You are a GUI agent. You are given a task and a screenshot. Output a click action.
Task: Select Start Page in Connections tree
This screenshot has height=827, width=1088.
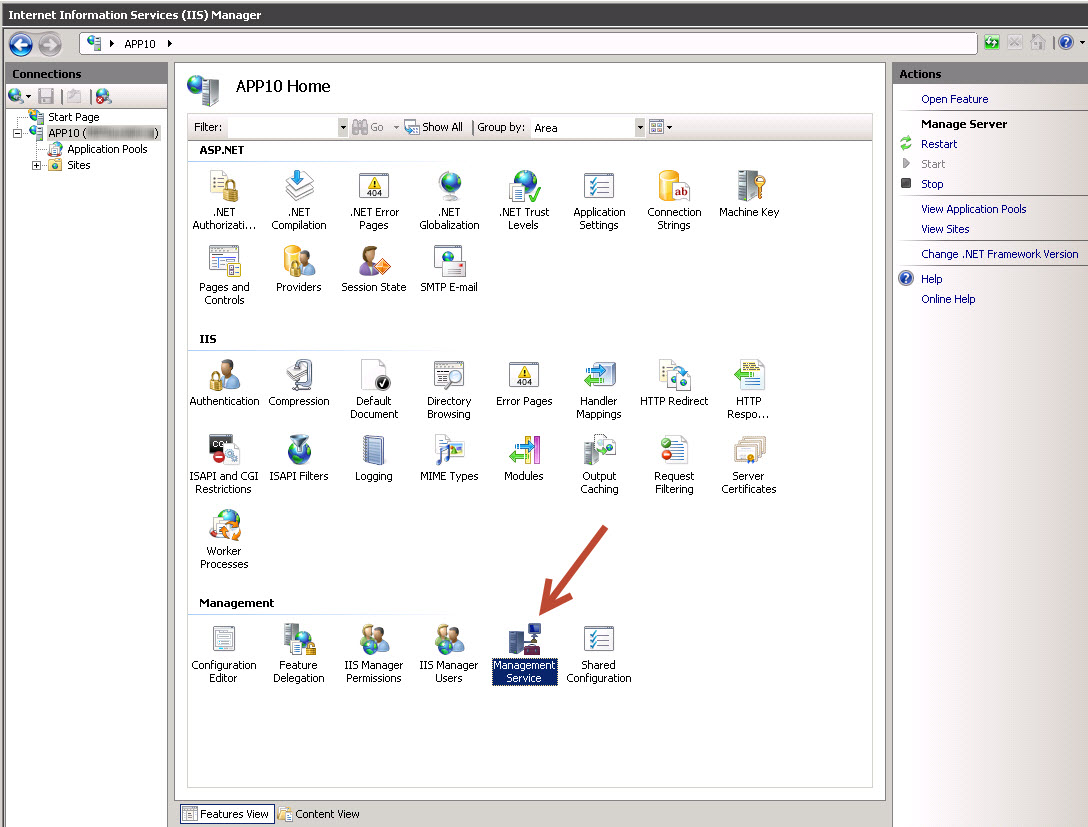[x=74, y=117]
